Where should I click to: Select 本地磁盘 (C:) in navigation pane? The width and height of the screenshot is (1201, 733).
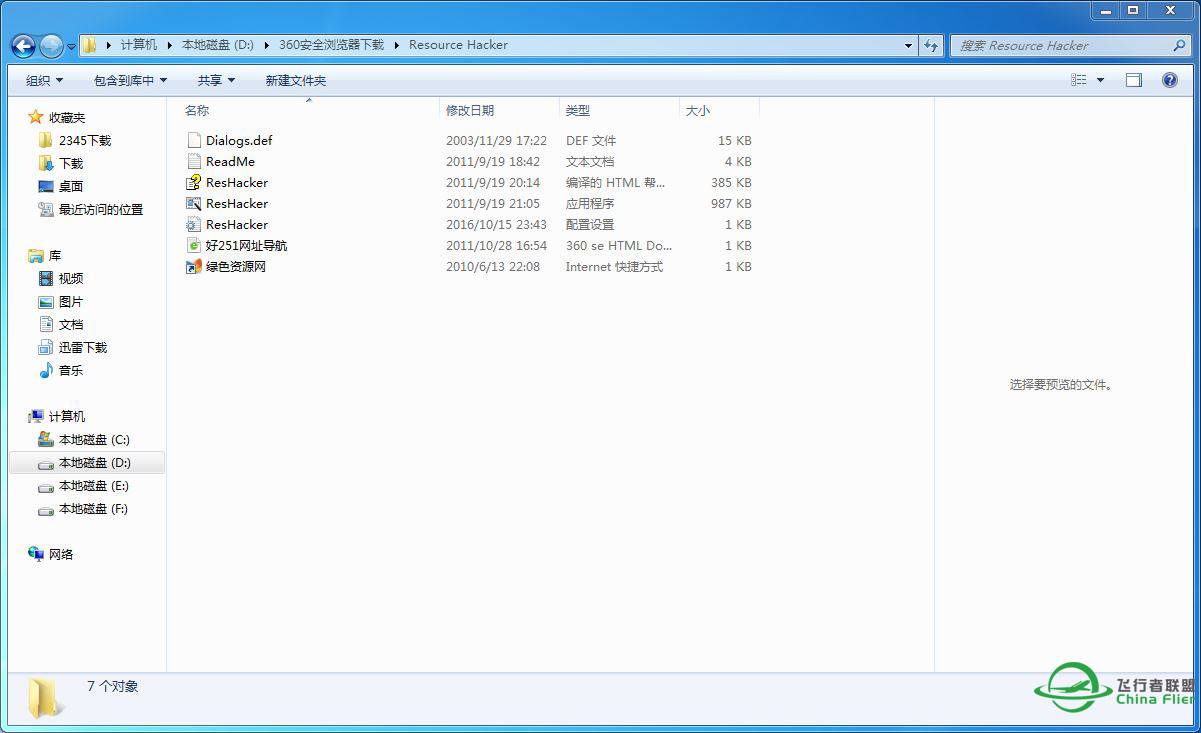point(94,440)
